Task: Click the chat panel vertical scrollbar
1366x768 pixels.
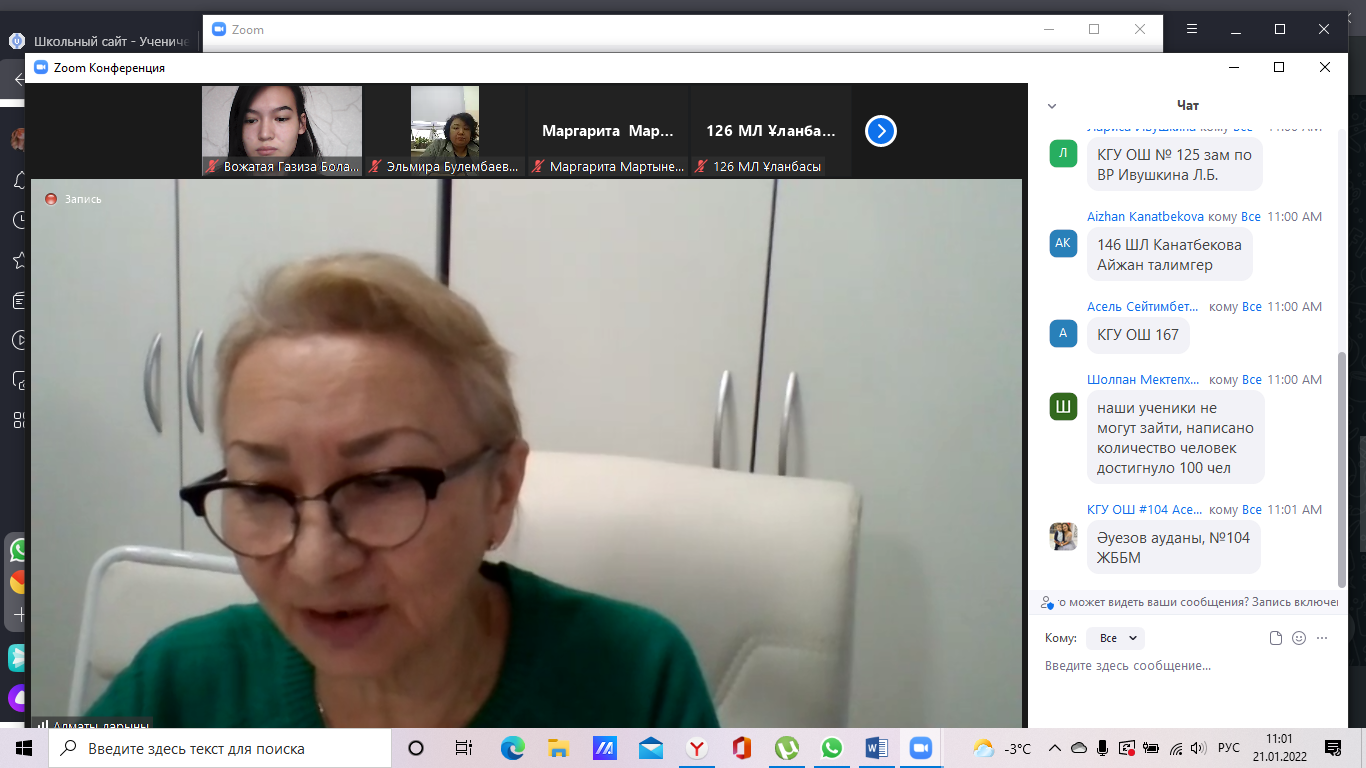Action: [1342, 470]
